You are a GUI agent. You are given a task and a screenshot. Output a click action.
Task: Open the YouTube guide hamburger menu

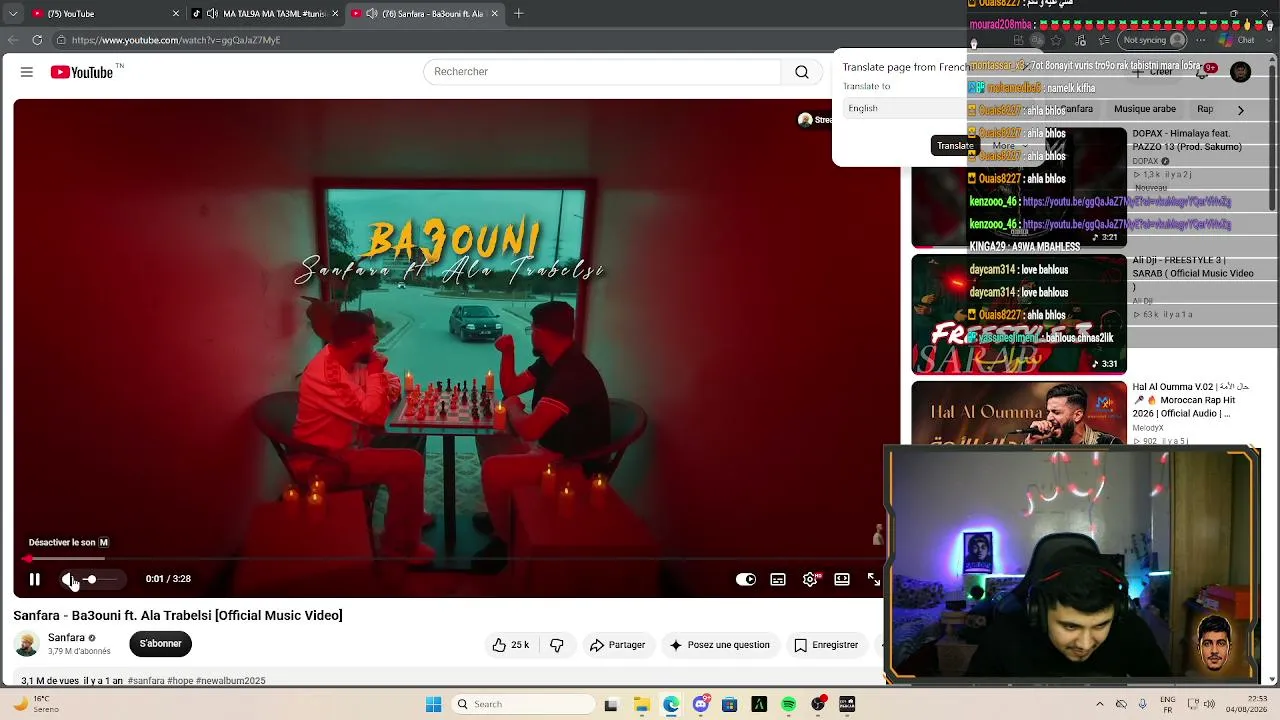tap(27, 72)
